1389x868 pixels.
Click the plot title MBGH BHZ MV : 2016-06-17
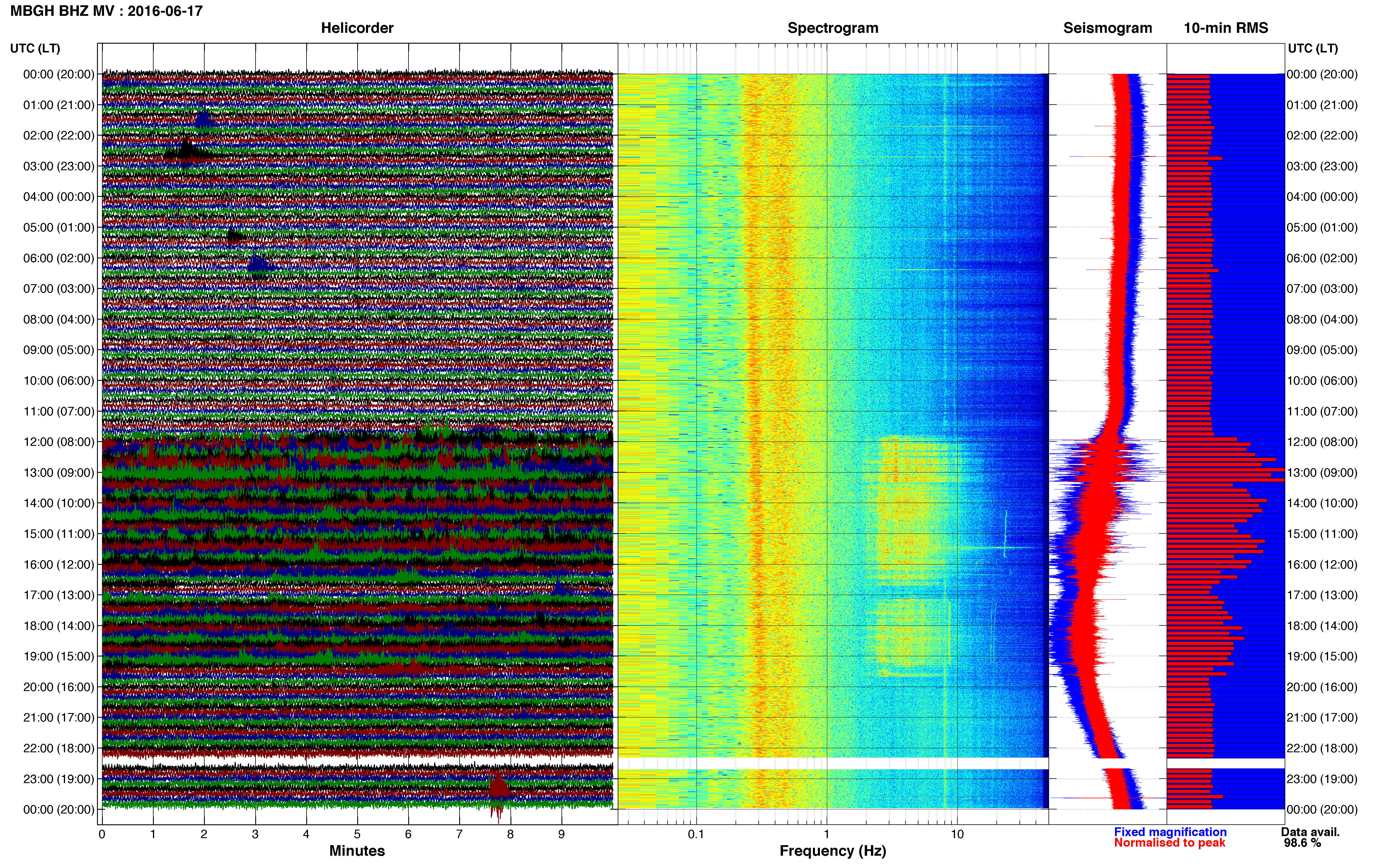tap(106, 11)
